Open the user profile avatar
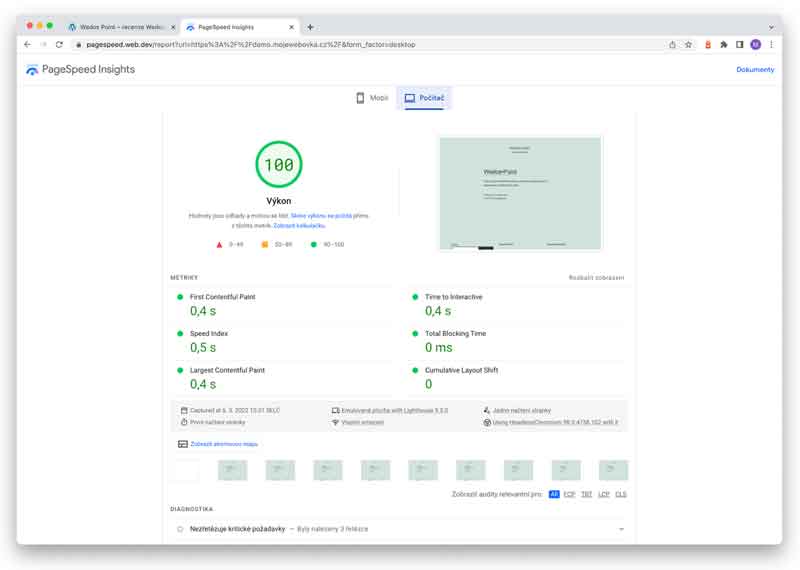This screenshot has width=800, height=570. pyautogui.click(x=756, y=44)
